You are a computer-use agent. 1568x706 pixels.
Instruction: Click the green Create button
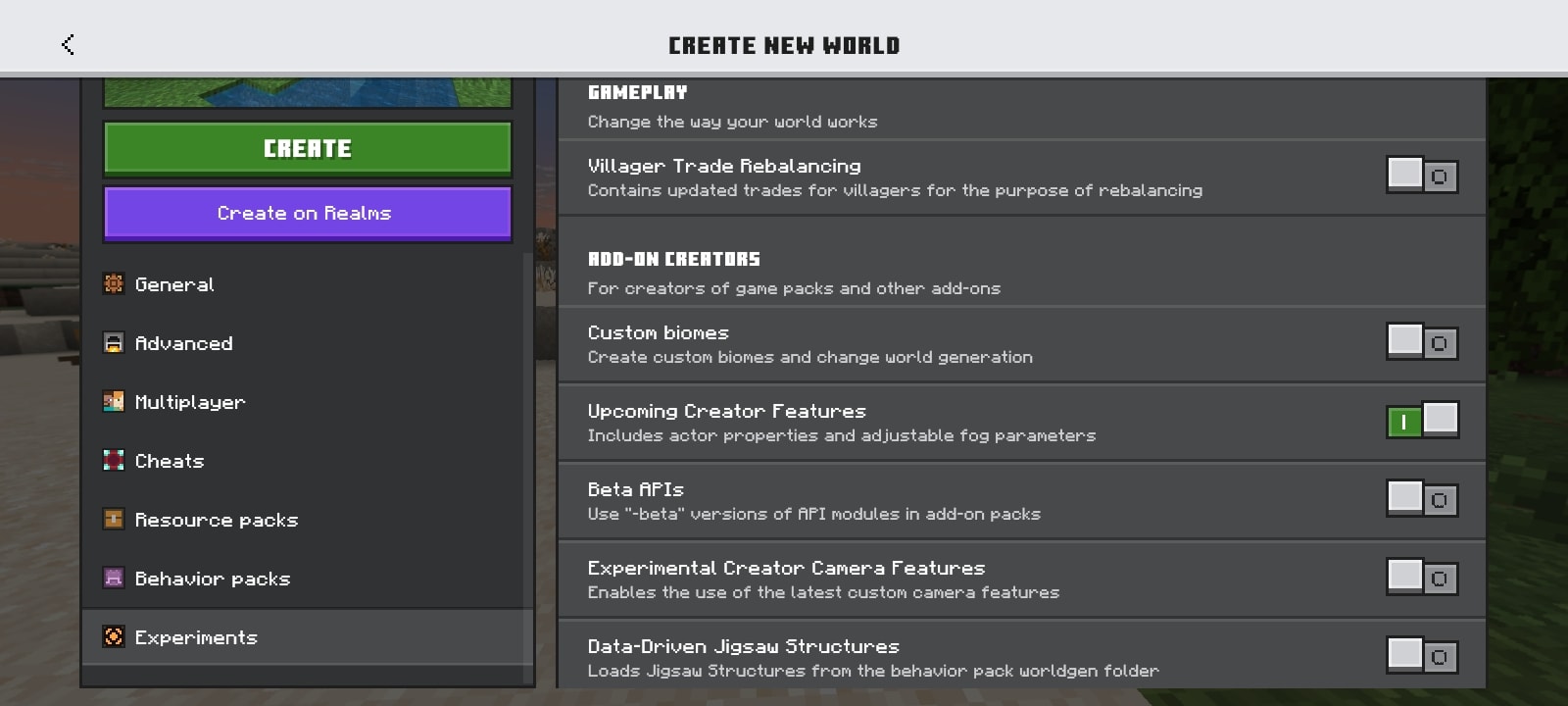308,149
